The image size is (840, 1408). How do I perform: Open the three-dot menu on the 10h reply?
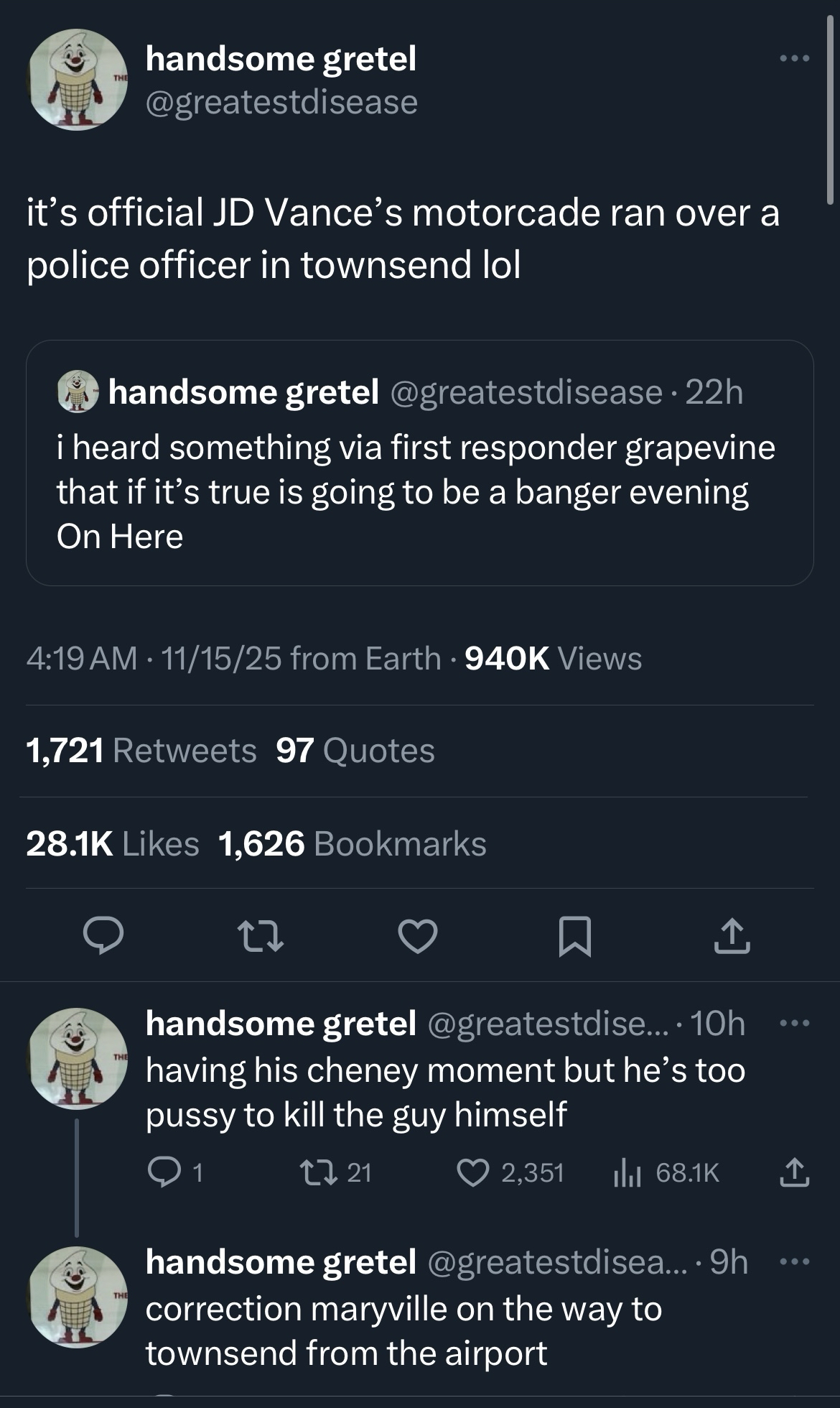[x=795, y=1023]
